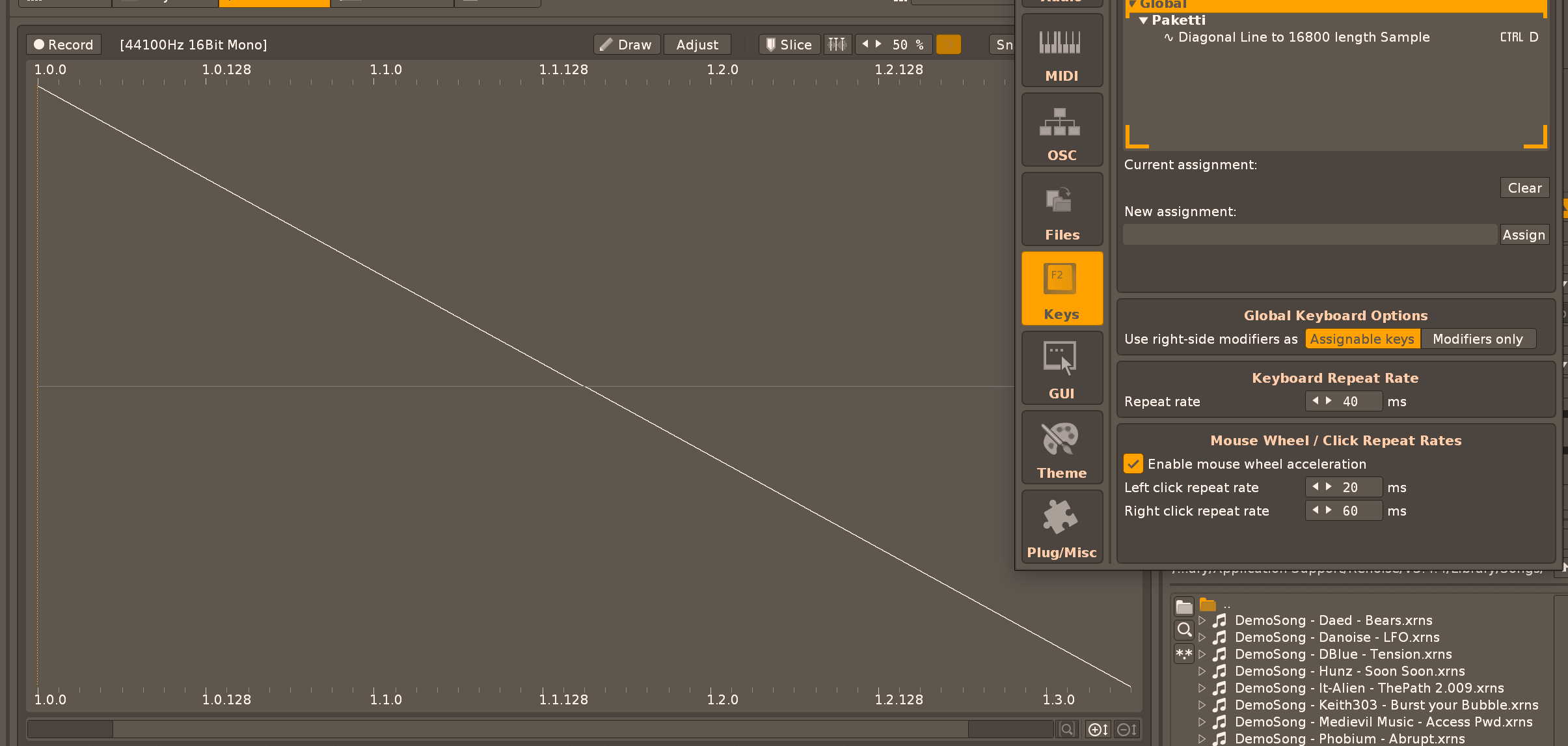Open MIDI preferences section
Image resolution: width=1568 pixels, height=746 pixels.
[x=1062, y=52]
